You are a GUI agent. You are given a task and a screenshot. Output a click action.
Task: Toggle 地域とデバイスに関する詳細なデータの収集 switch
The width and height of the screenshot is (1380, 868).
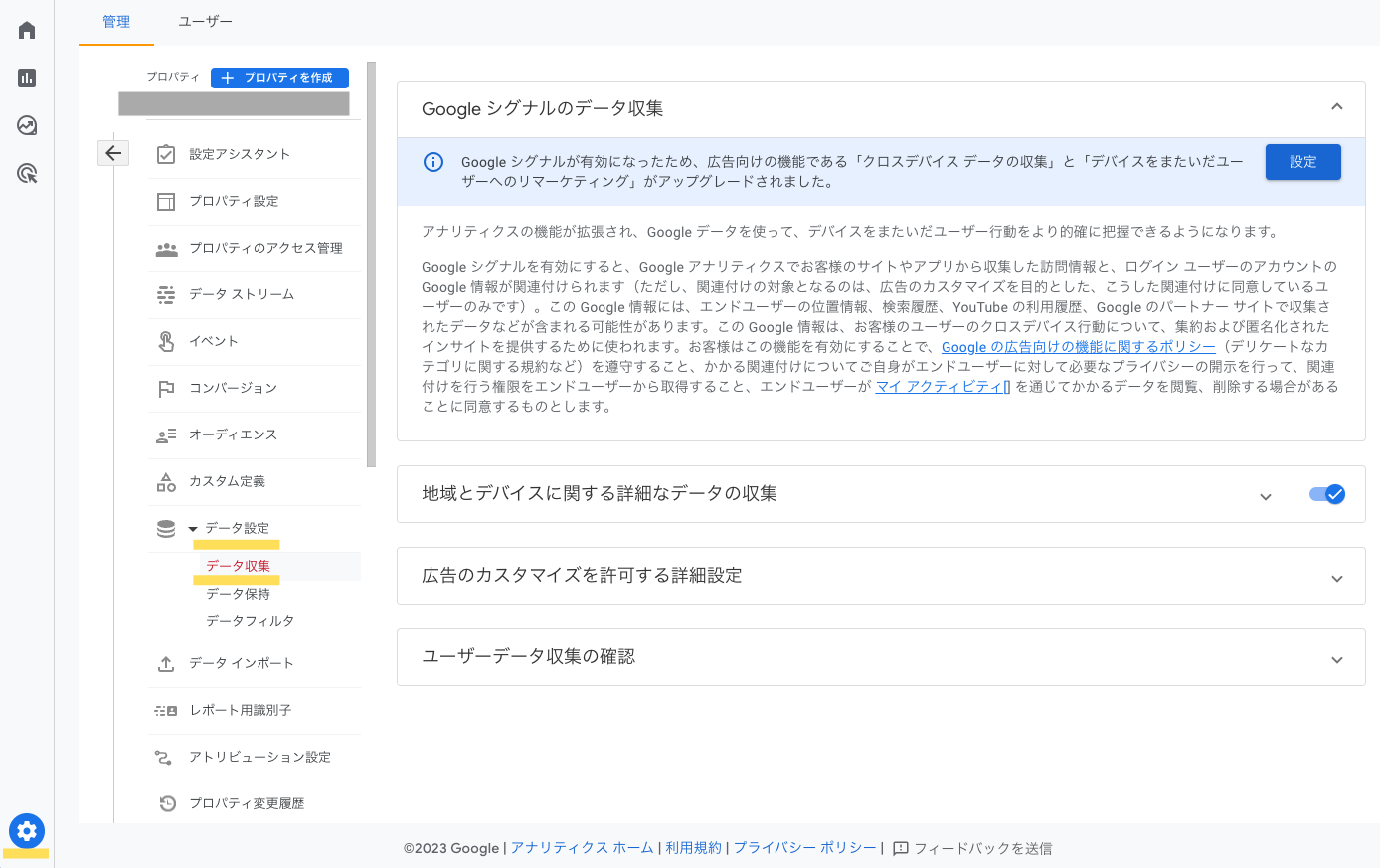point(1327,494)
